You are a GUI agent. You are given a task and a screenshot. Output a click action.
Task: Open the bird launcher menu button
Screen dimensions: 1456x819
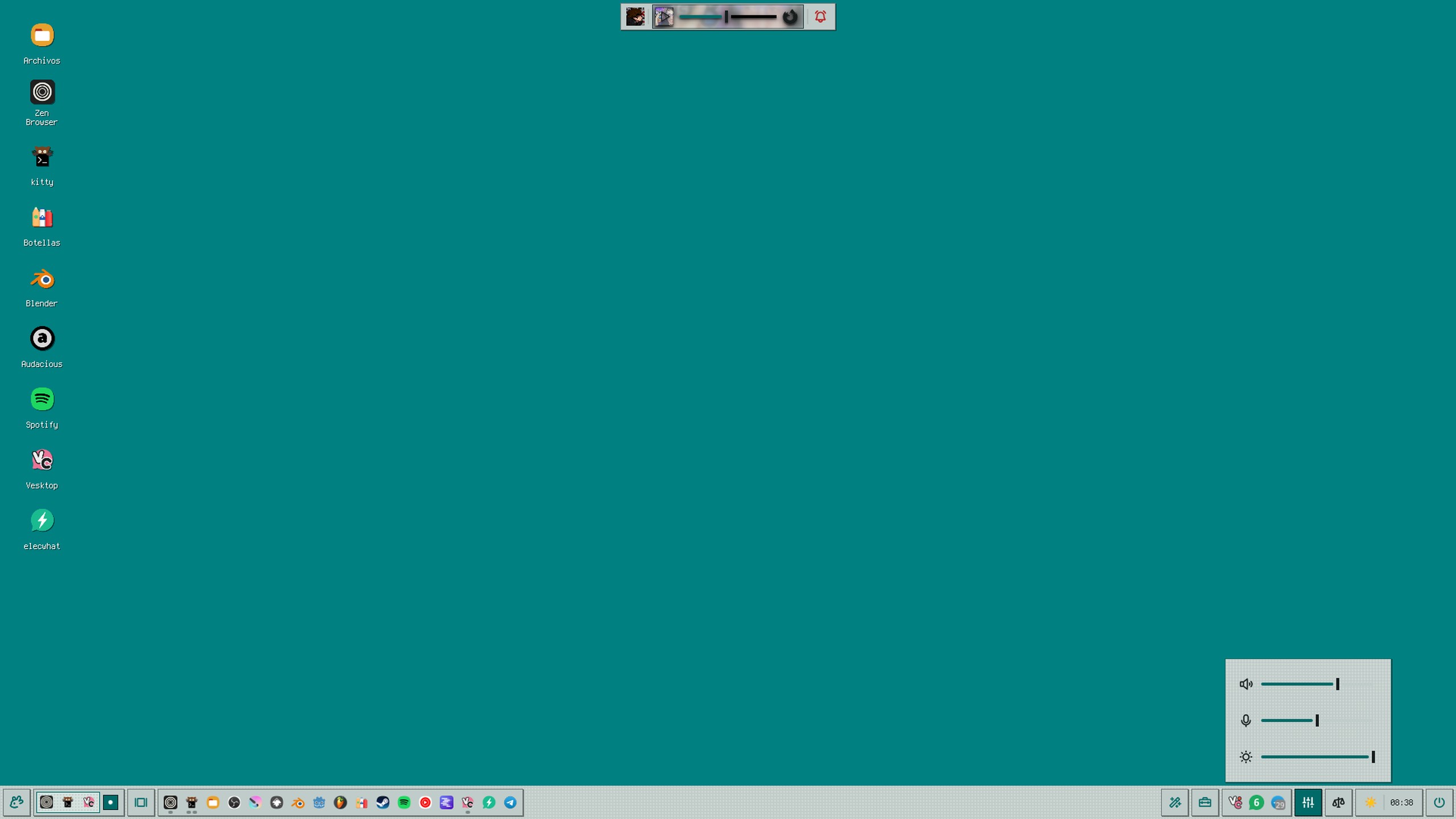17,802
